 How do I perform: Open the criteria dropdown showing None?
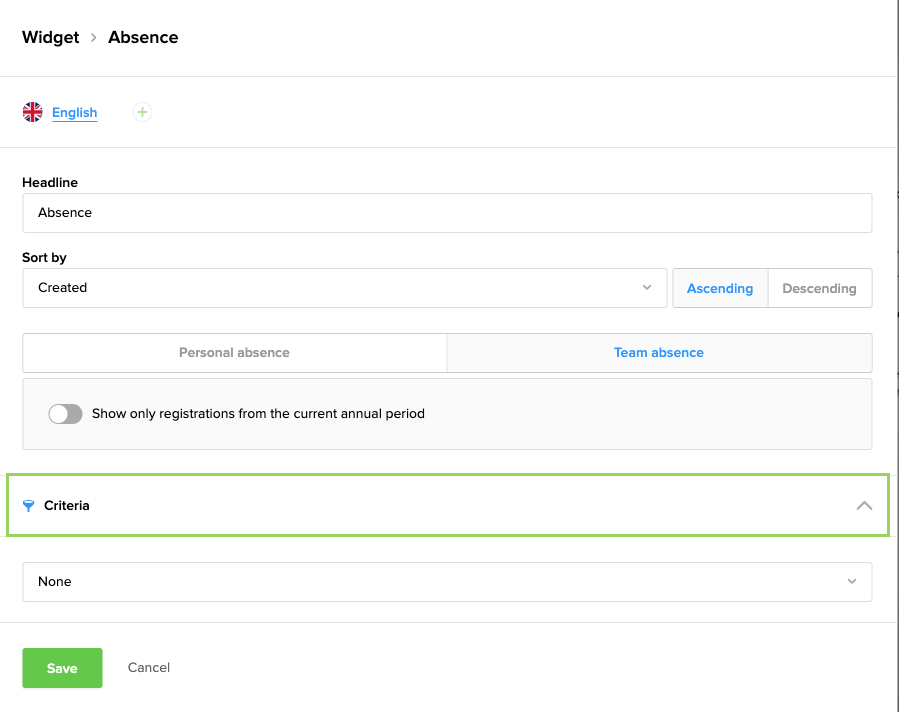[447, 581]
